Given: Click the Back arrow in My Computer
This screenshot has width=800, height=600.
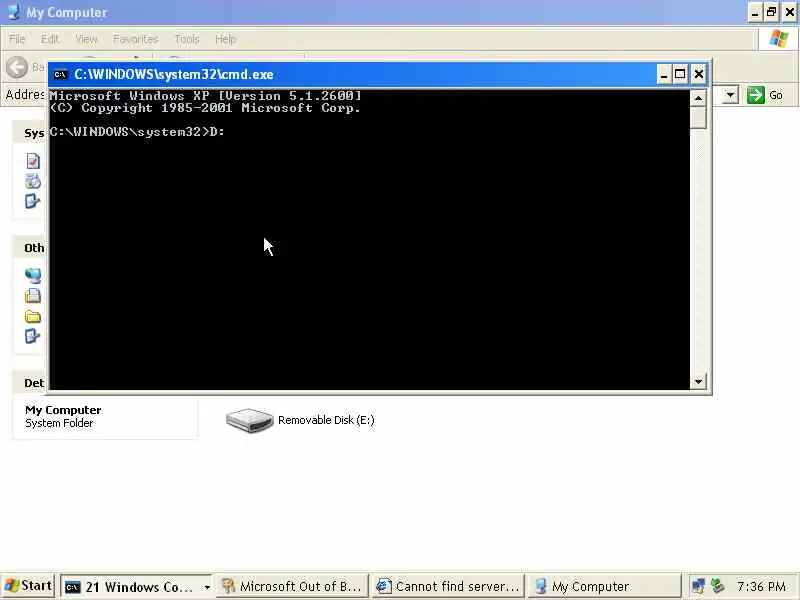Looking at the screenshot, I should [17, 67].
